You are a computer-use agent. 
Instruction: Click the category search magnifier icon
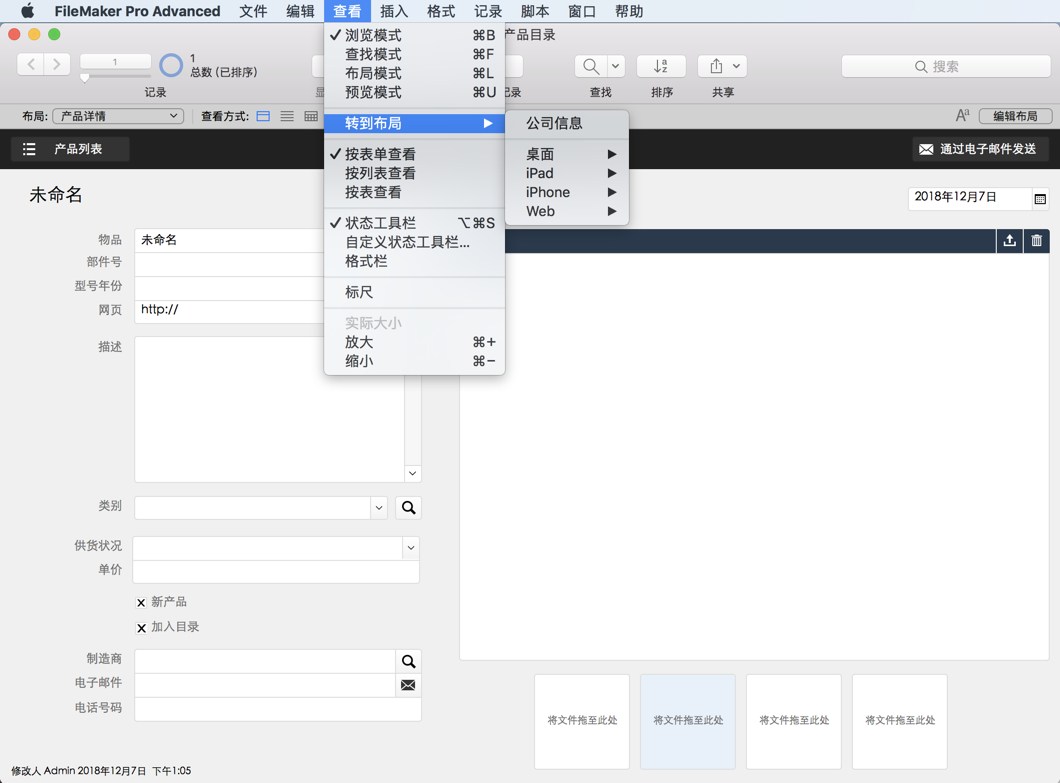click(408, 508)
